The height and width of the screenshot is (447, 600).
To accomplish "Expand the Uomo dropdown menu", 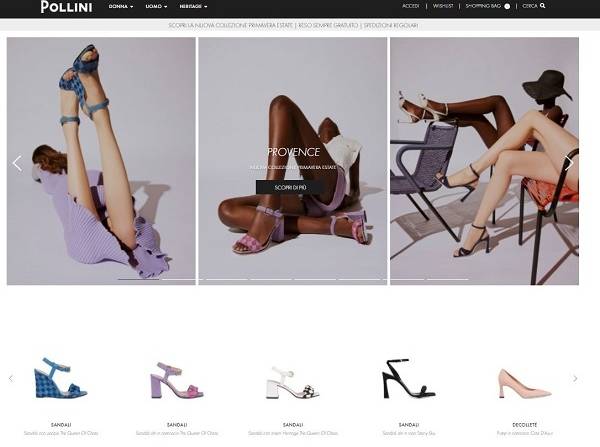I will point(155,6).
